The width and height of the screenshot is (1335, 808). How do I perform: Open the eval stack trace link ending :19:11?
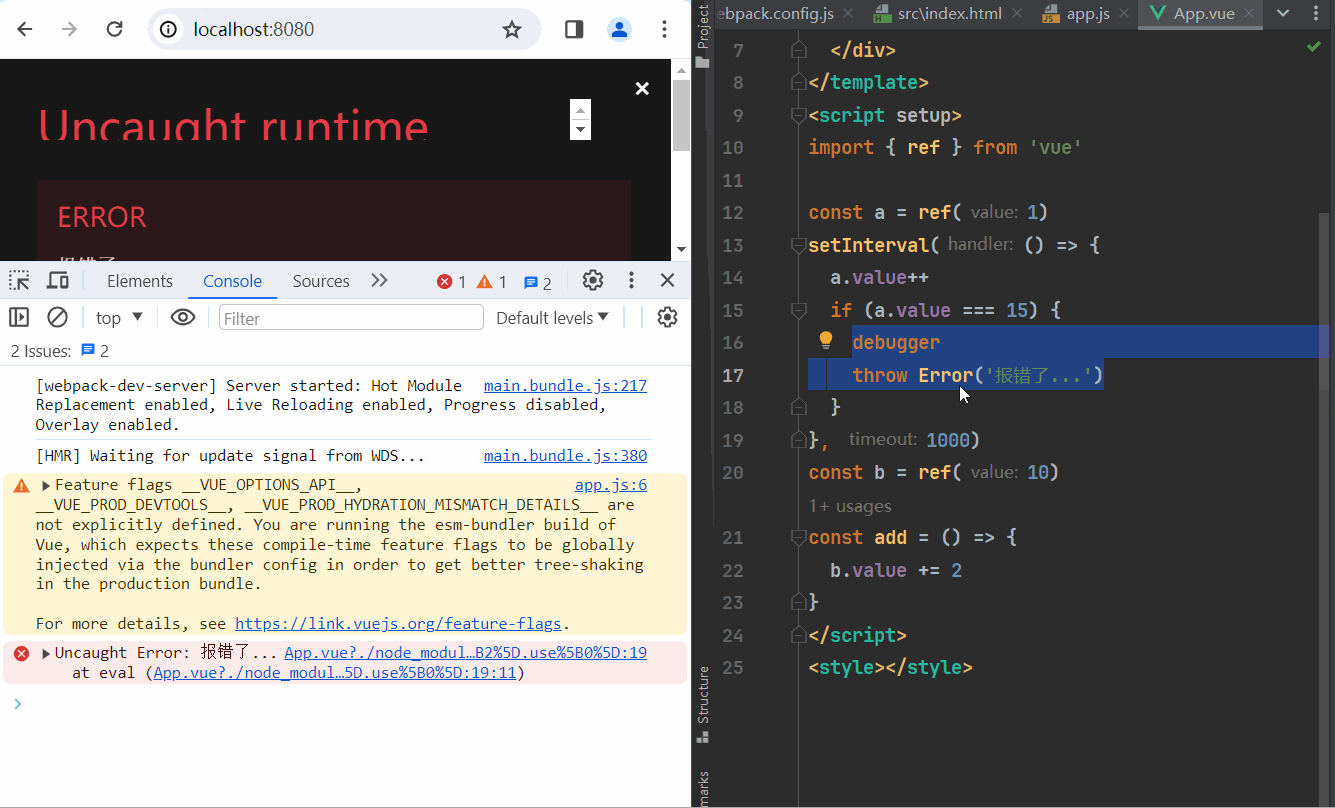[x=335, y=672]
